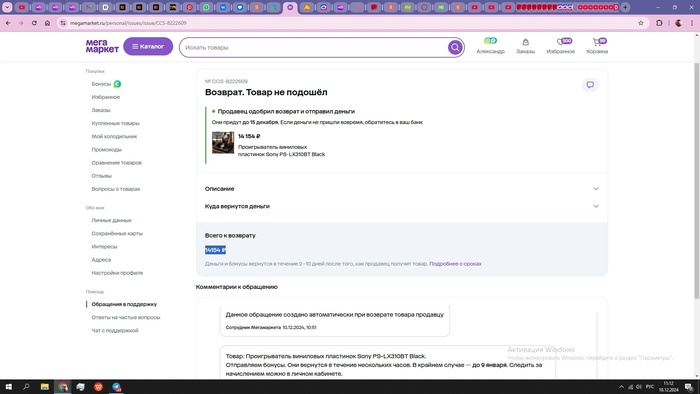Image resolution: width=700 pixels, height=394 pixels.
Task: Open Купленные товары in the sidebar
Action: click(115, 123)
